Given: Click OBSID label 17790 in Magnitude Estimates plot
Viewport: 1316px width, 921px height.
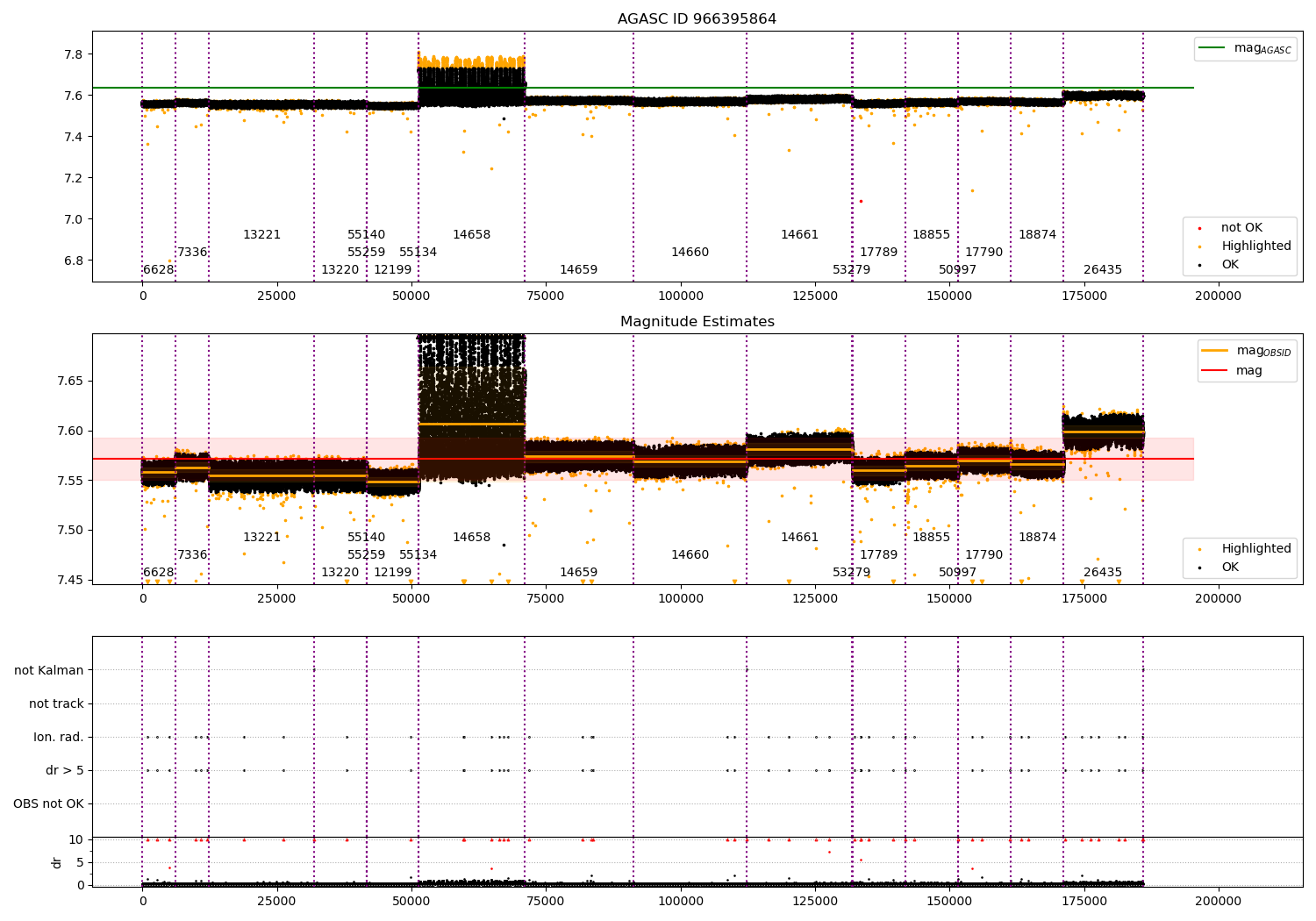Looking at the screenshot, I should pos(983,555).
